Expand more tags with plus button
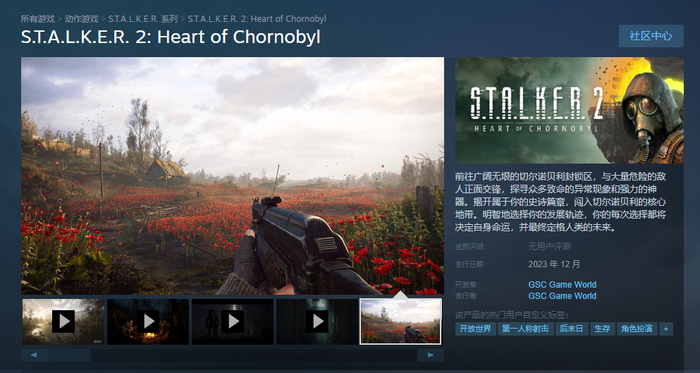The image size is (700, 373). point(666,329)
